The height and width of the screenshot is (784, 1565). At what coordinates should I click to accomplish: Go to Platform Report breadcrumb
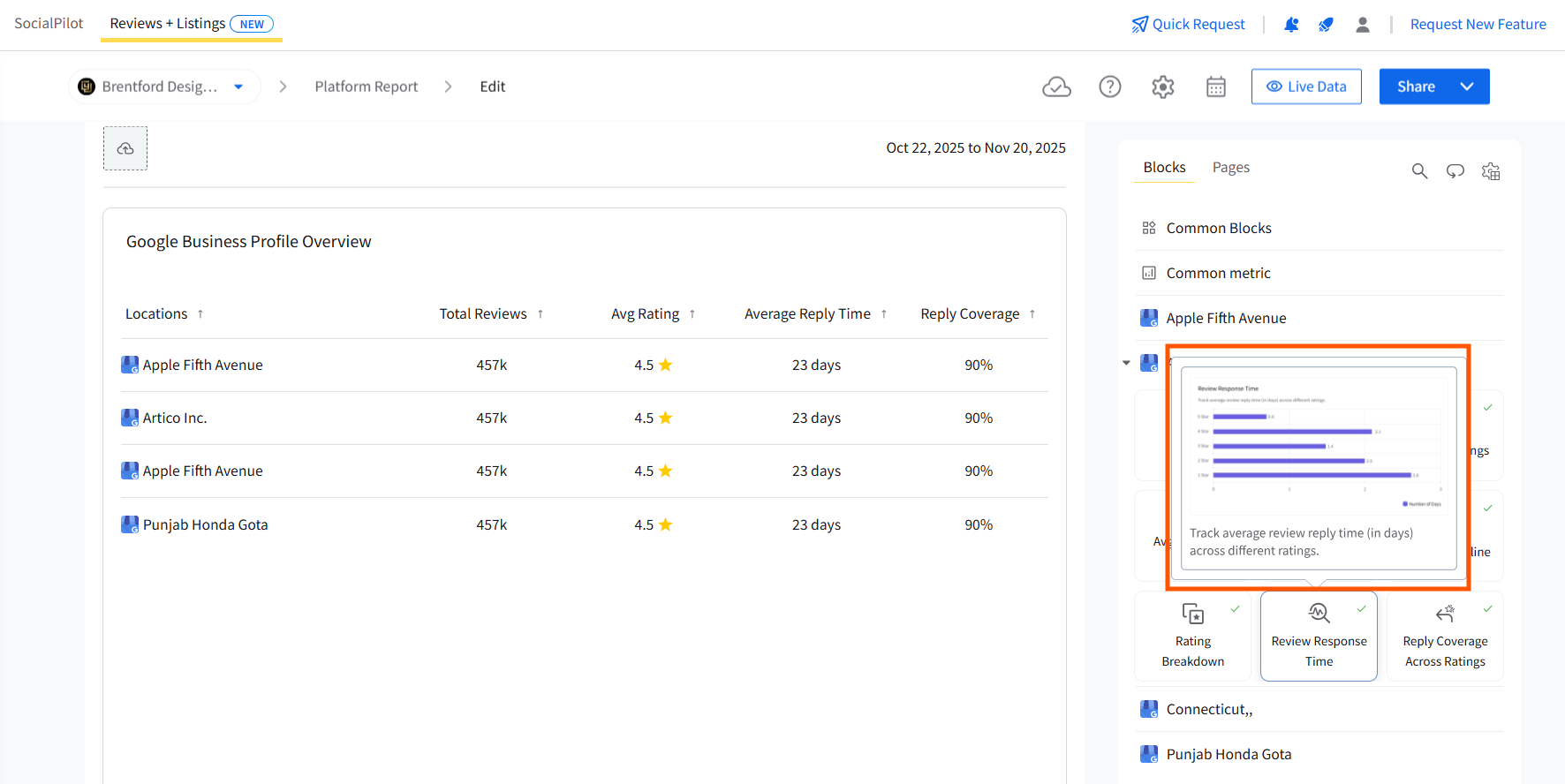click(x=367, y=87)
